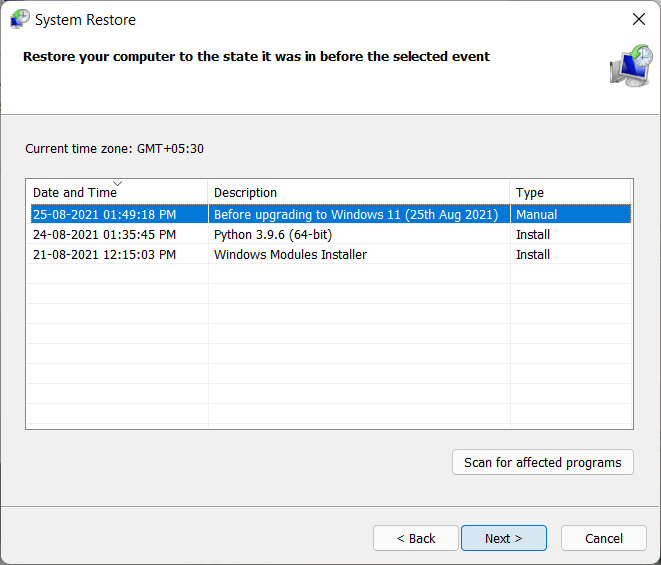
Task: Click the Python 3.9.6 (64-bit) description
Action: click(x=273, y=234)
